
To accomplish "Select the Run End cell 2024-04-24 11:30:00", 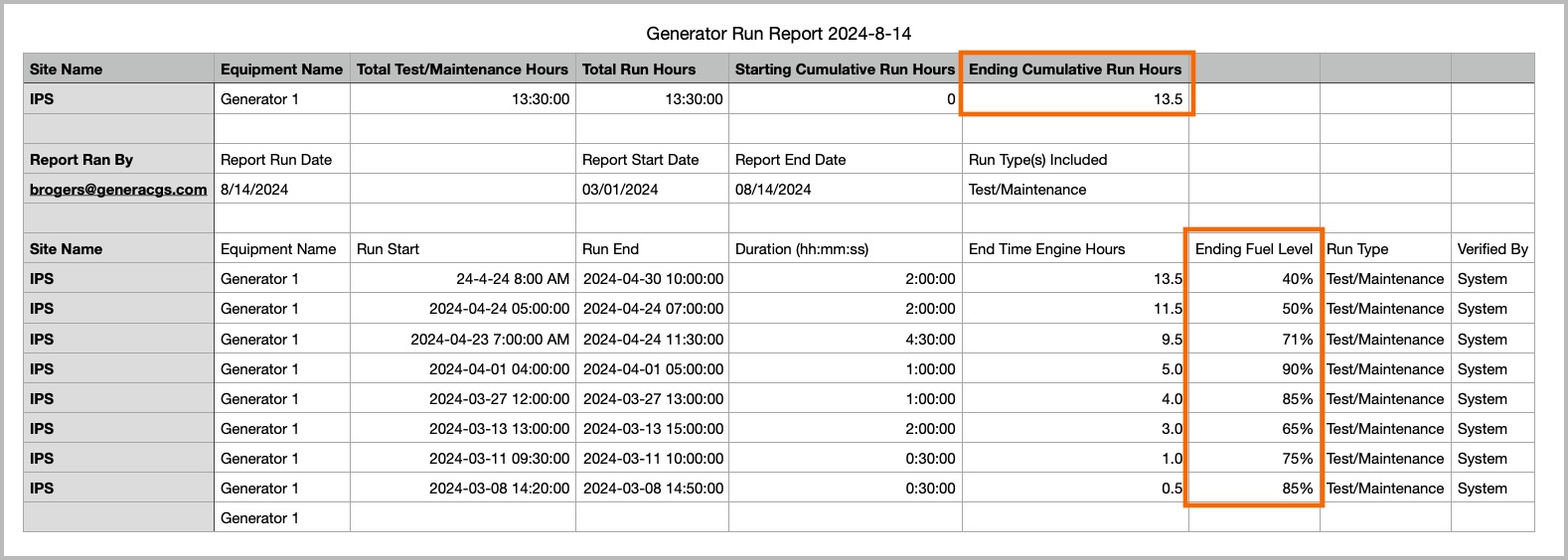I will tap(653, 340).
